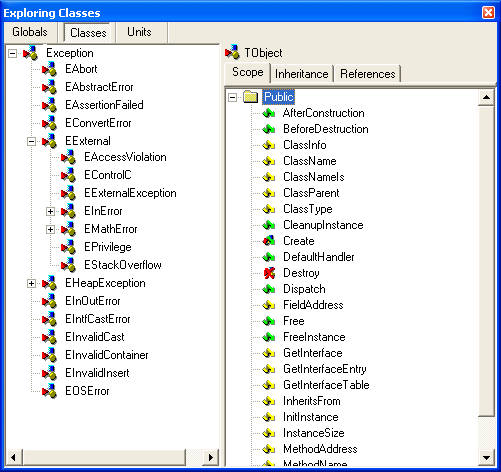This screenshot has width=501, height=472.
Task: Click the EAssertionFailed class icon
Action: click(x=50, y=105)
